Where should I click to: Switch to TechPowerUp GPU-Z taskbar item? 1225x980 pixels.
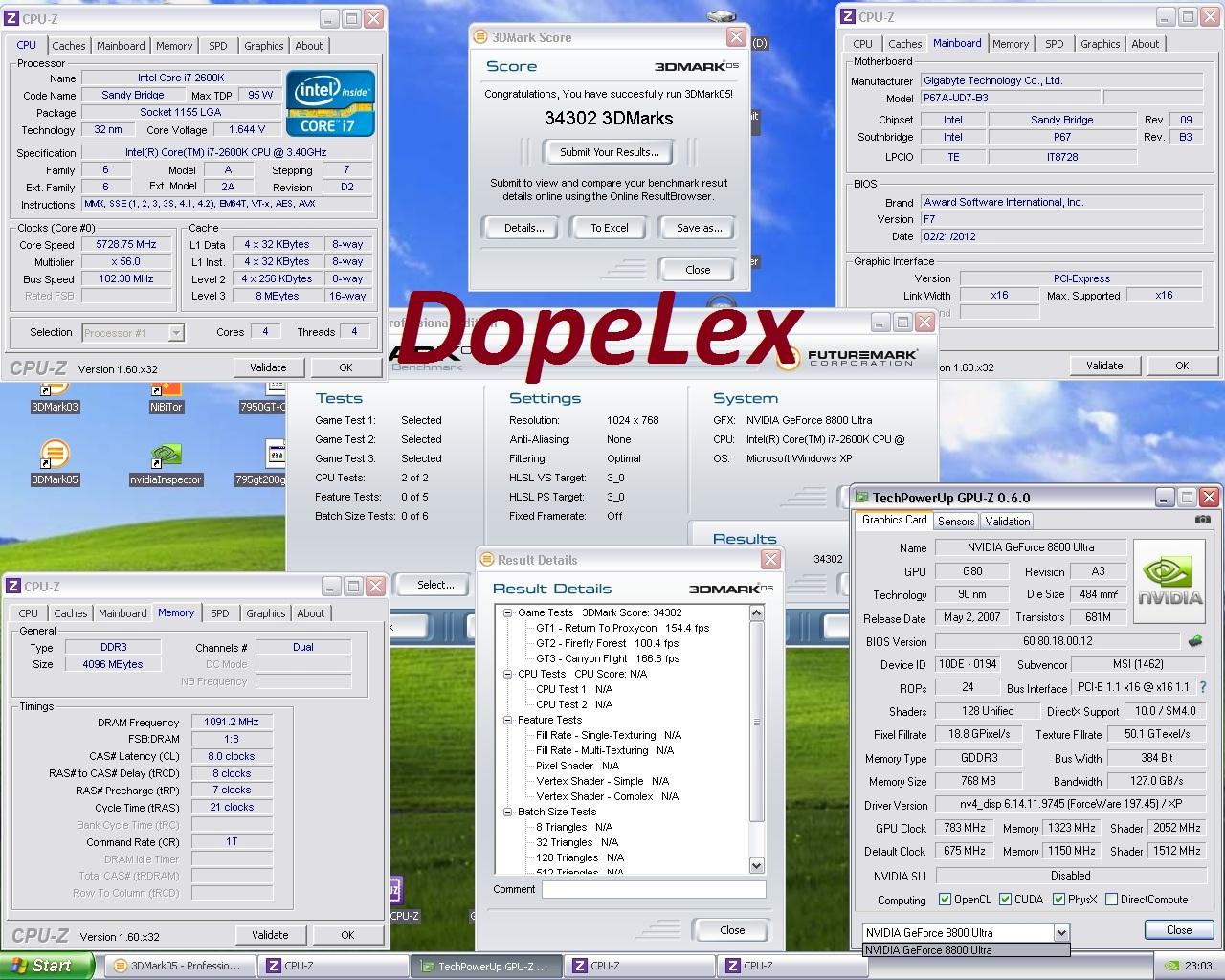tap(486, 966)
